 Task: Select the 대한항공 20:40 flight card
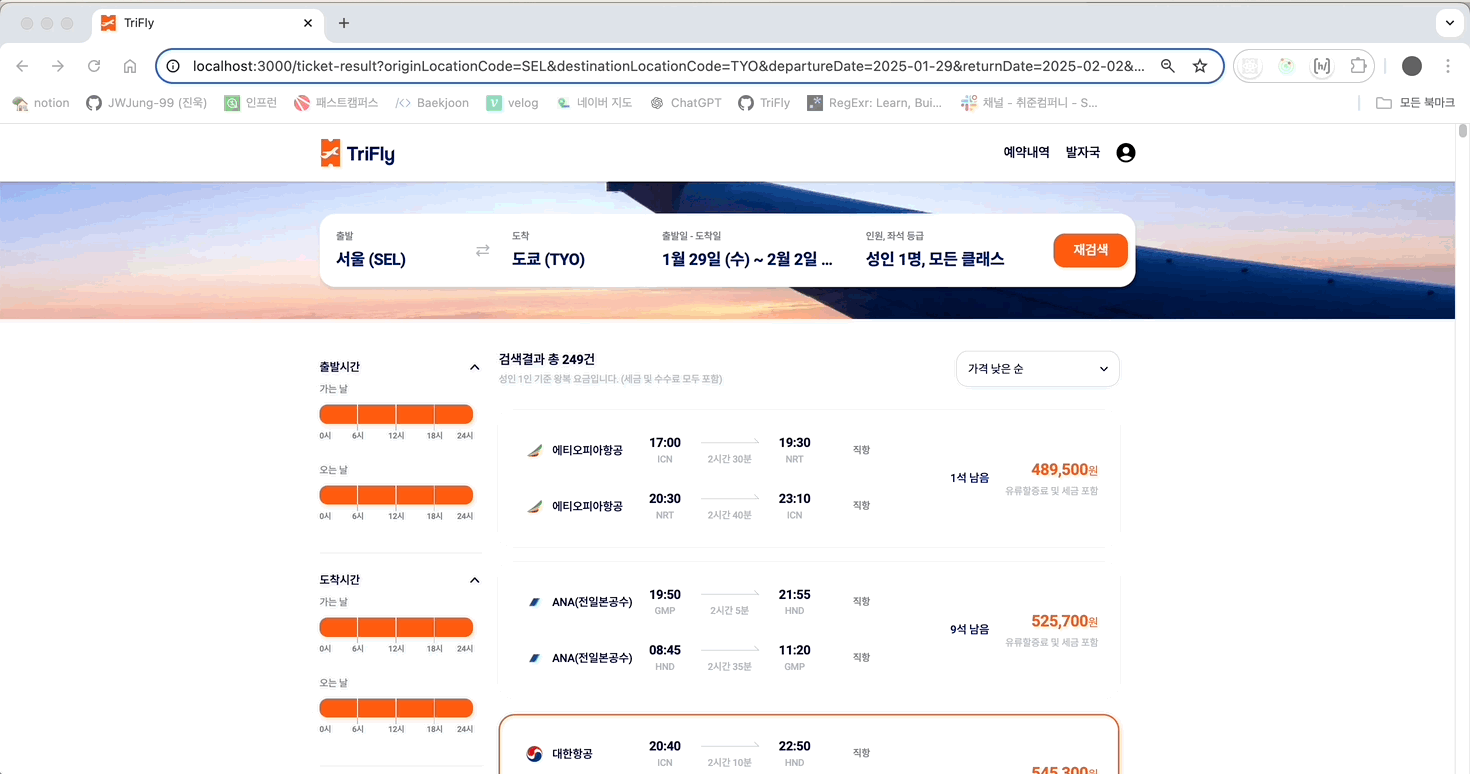tap(809, 745)
